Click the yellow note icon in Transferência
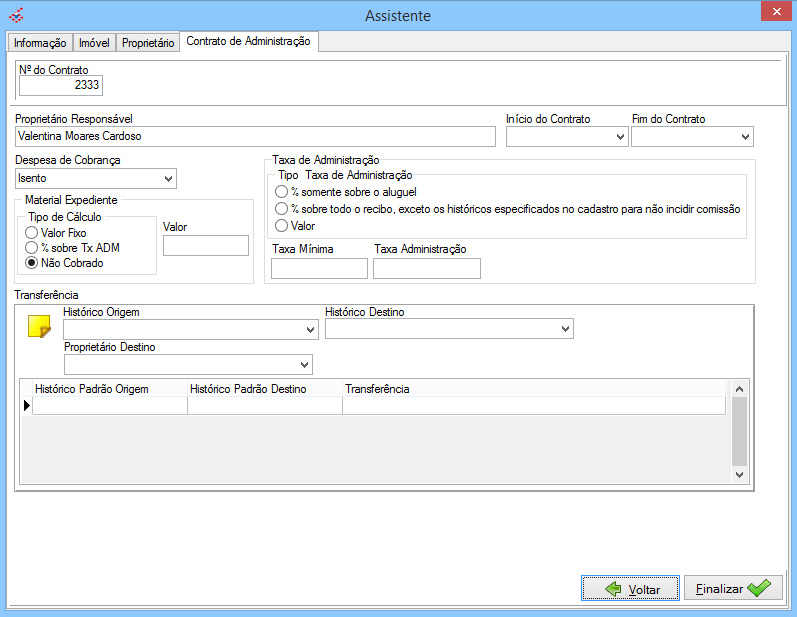 coord(38,327)
